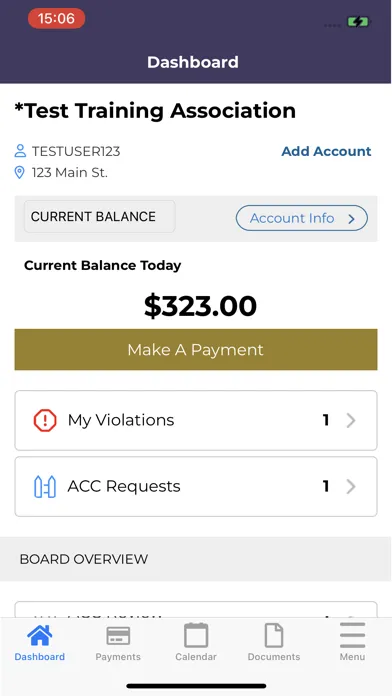Expand My Violations chevron arrow
The height and width of the screenshot is (696, 392).
point(351,420)
